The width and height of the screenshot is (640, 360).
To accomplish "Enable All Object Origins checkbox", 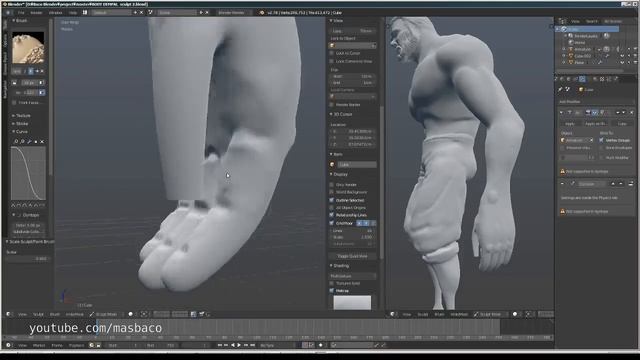I will click(x=331, y=208).
